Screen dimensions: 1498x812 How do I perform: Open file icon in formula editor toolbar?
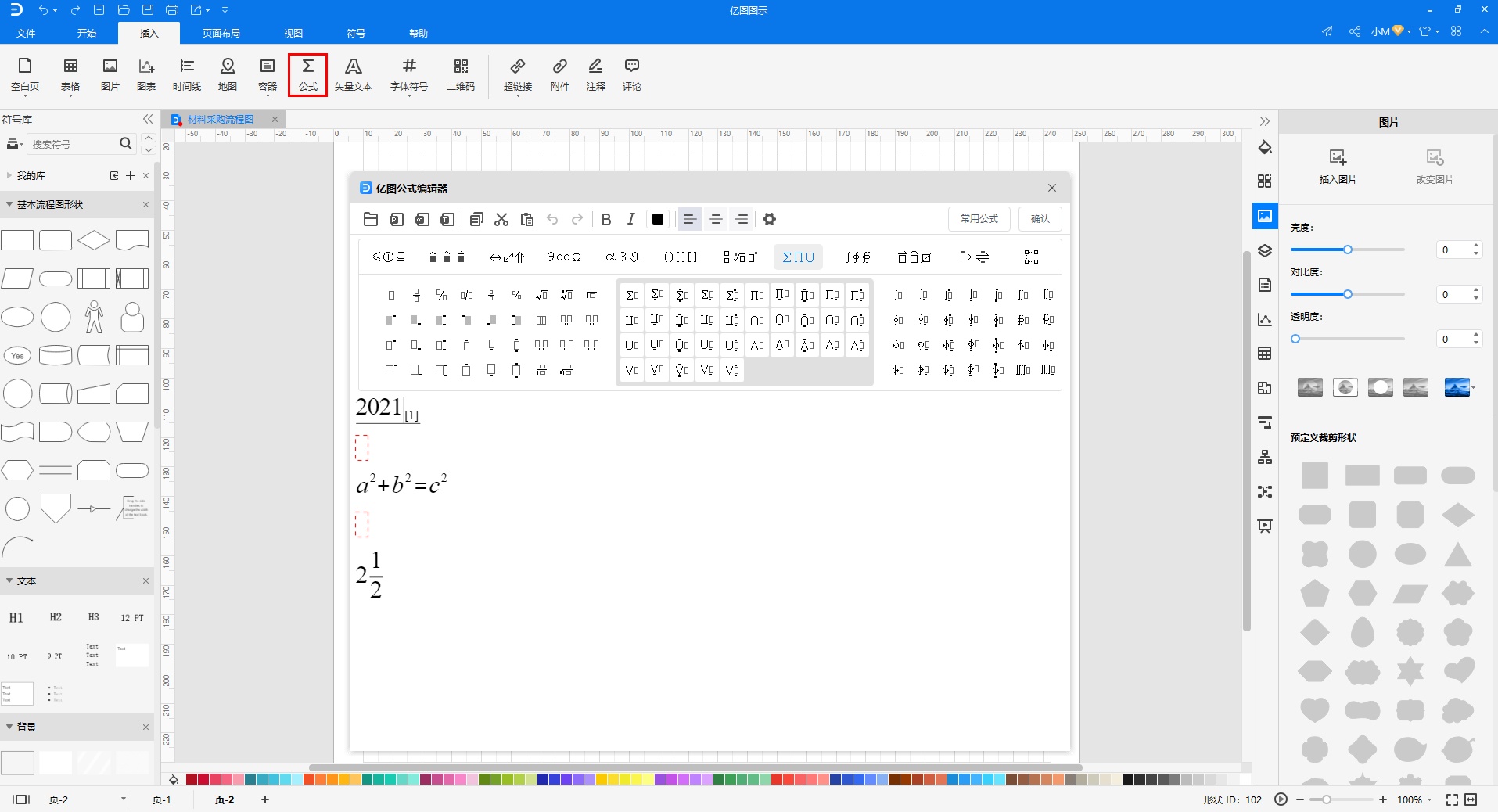click(x=371, y=219)
